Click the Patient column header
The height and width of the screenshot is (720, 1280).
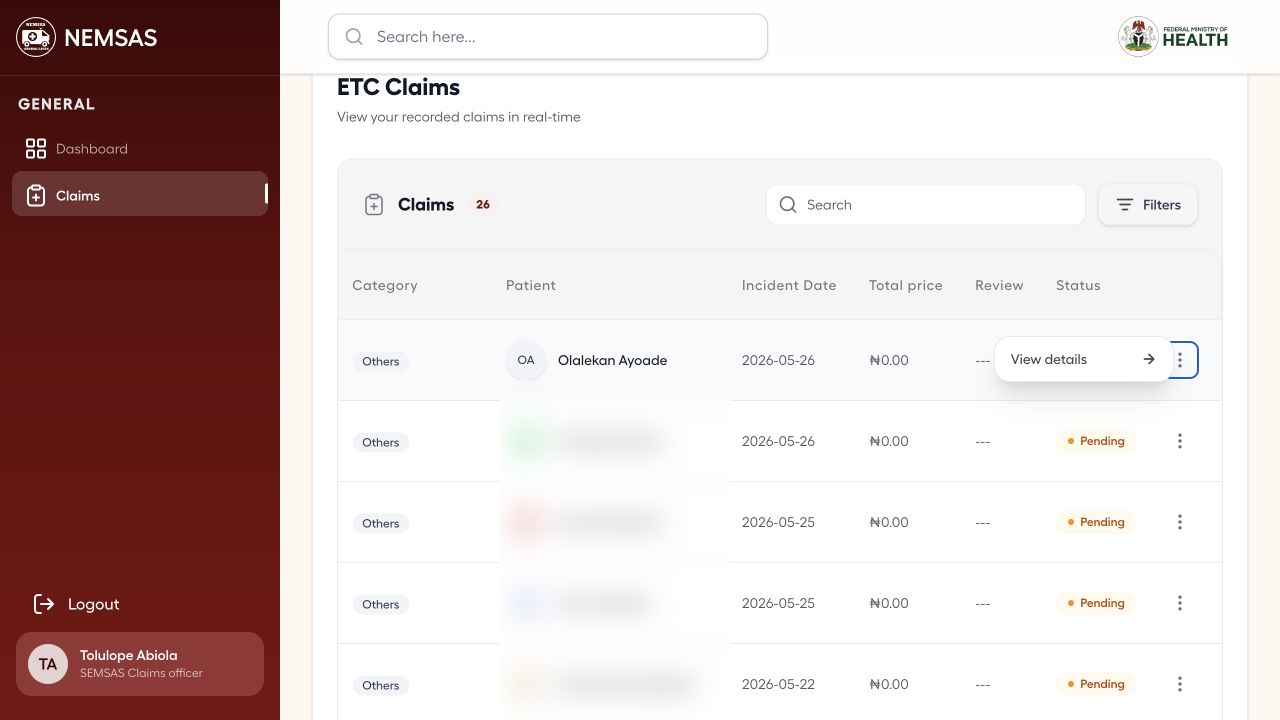(x=531, y=285)
